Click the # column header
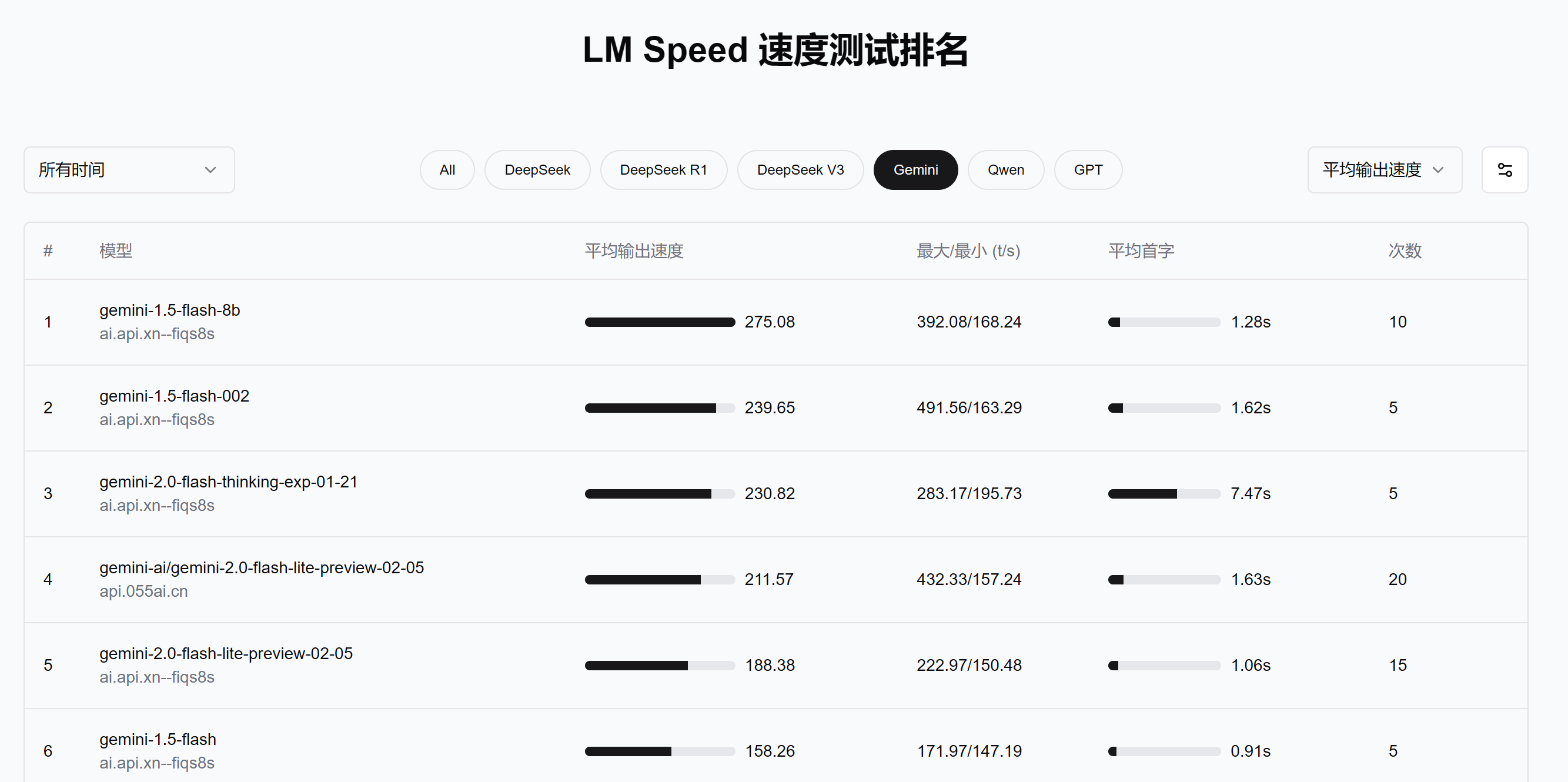This screenshot has width=1568, height=782. pos(48,250)
